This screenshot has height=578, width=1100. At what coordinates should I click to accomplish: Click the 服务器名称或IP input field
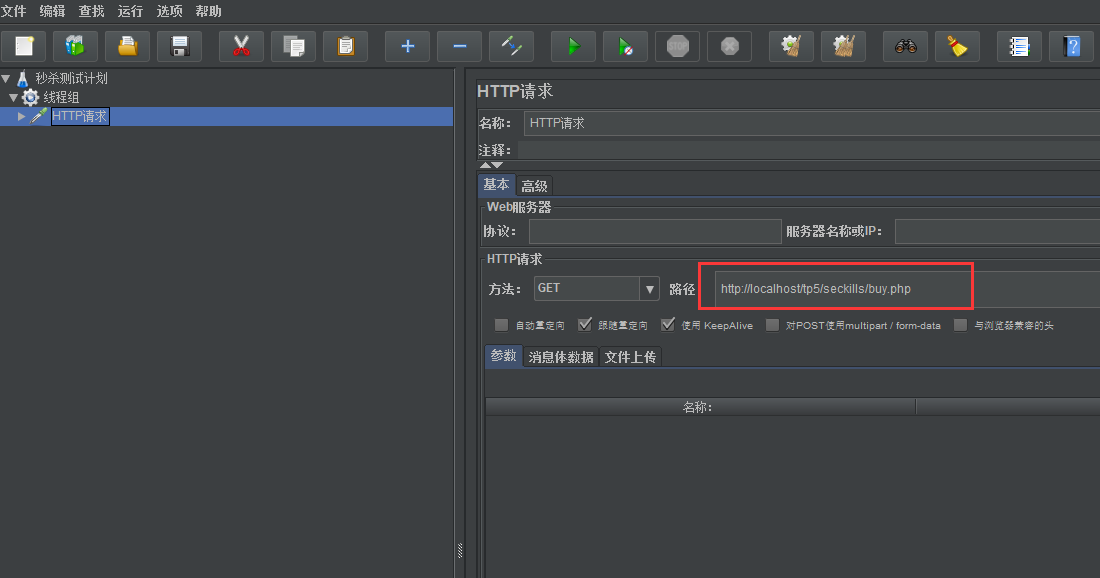click(998, 231)
